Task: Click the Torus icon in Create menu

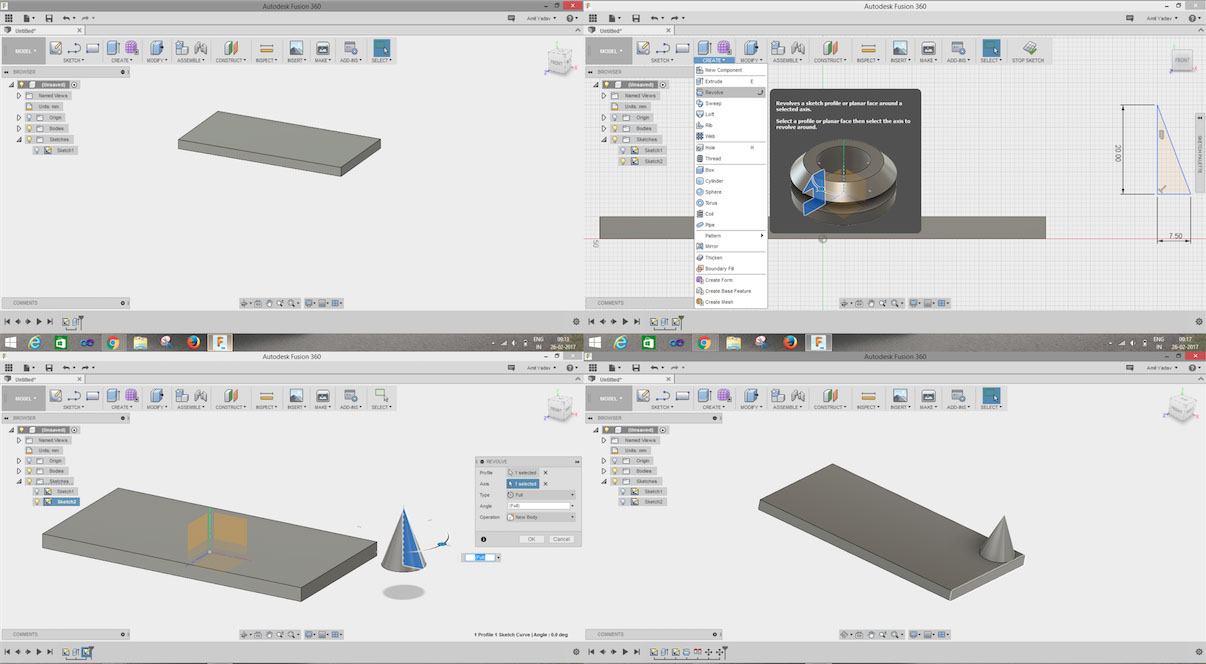Action: tap(698, 203)
